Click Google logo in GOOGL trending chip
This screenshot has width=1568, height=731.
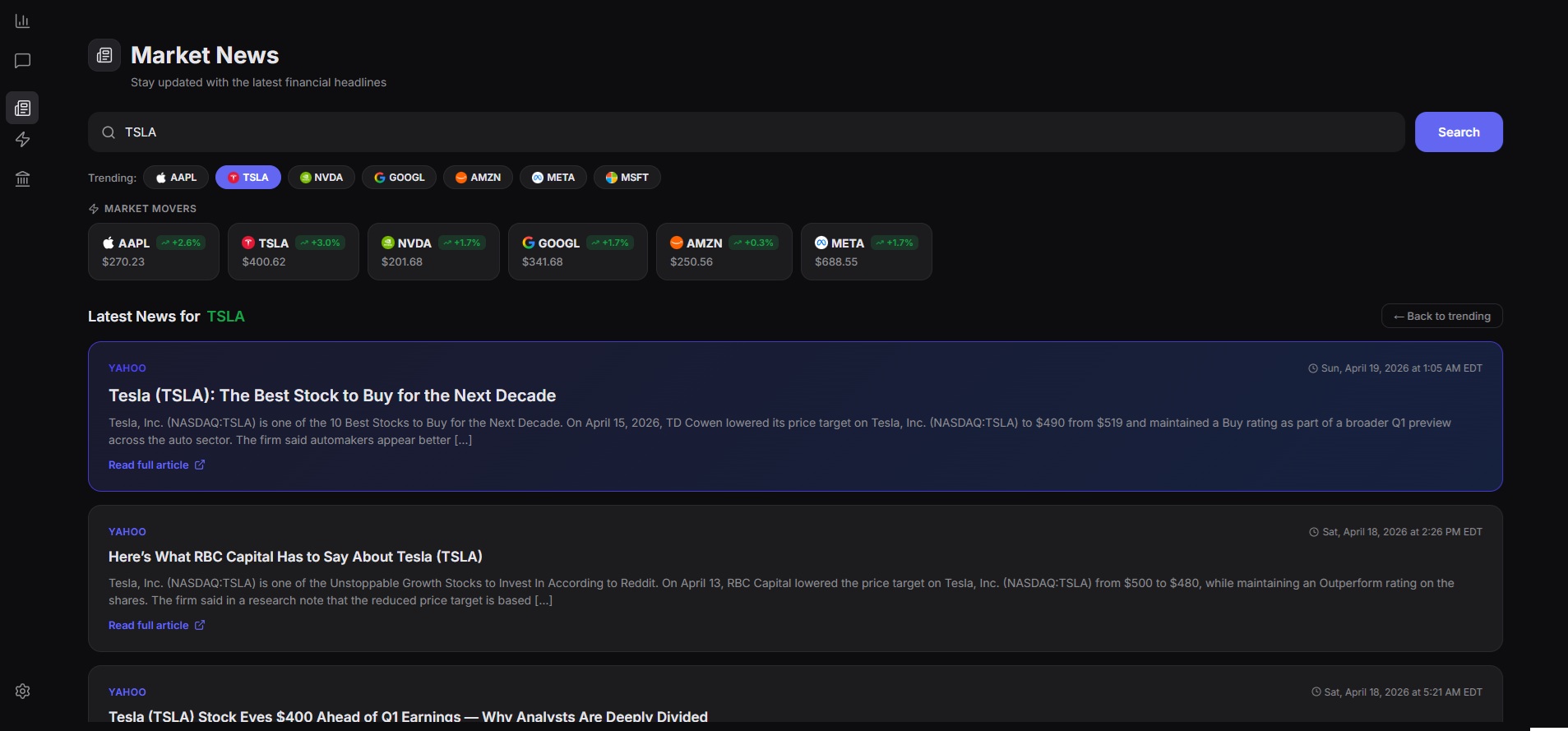tap(380, 178)
